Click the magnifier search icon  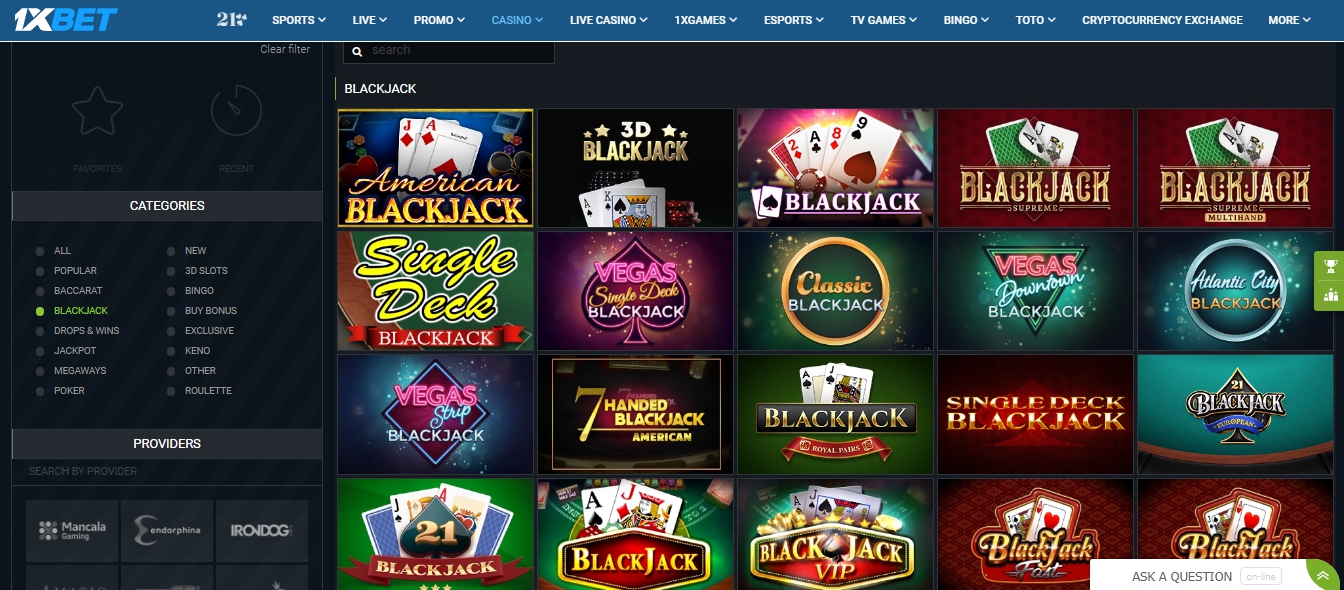pos(357,50)
